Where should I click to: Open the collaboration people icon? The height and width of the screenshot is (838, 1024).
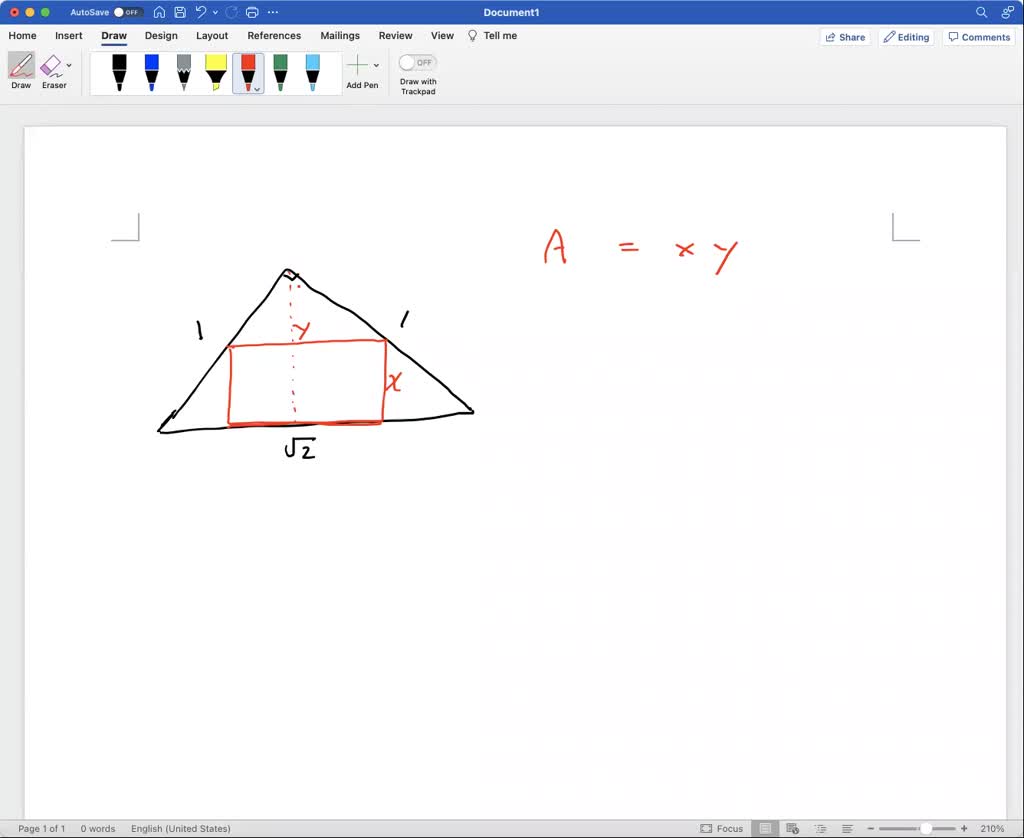pos(1008,12)
